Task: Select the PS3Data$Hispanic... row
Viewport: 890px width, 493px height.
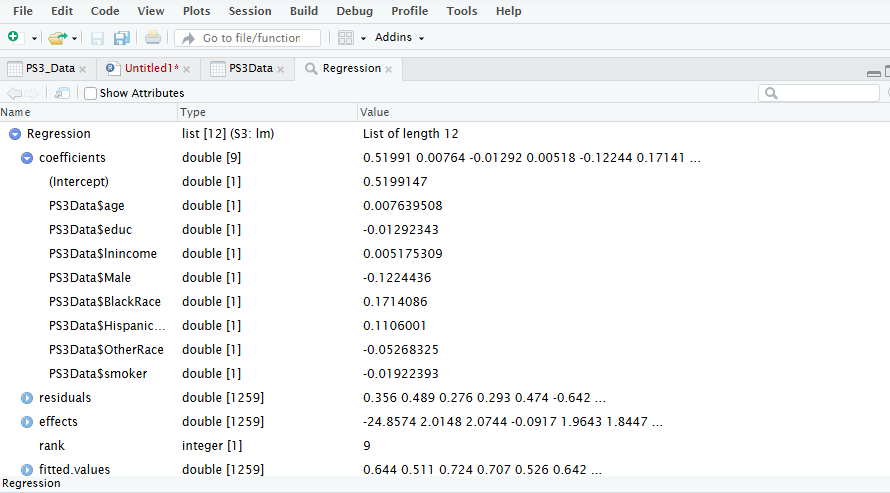Action: 445,326
